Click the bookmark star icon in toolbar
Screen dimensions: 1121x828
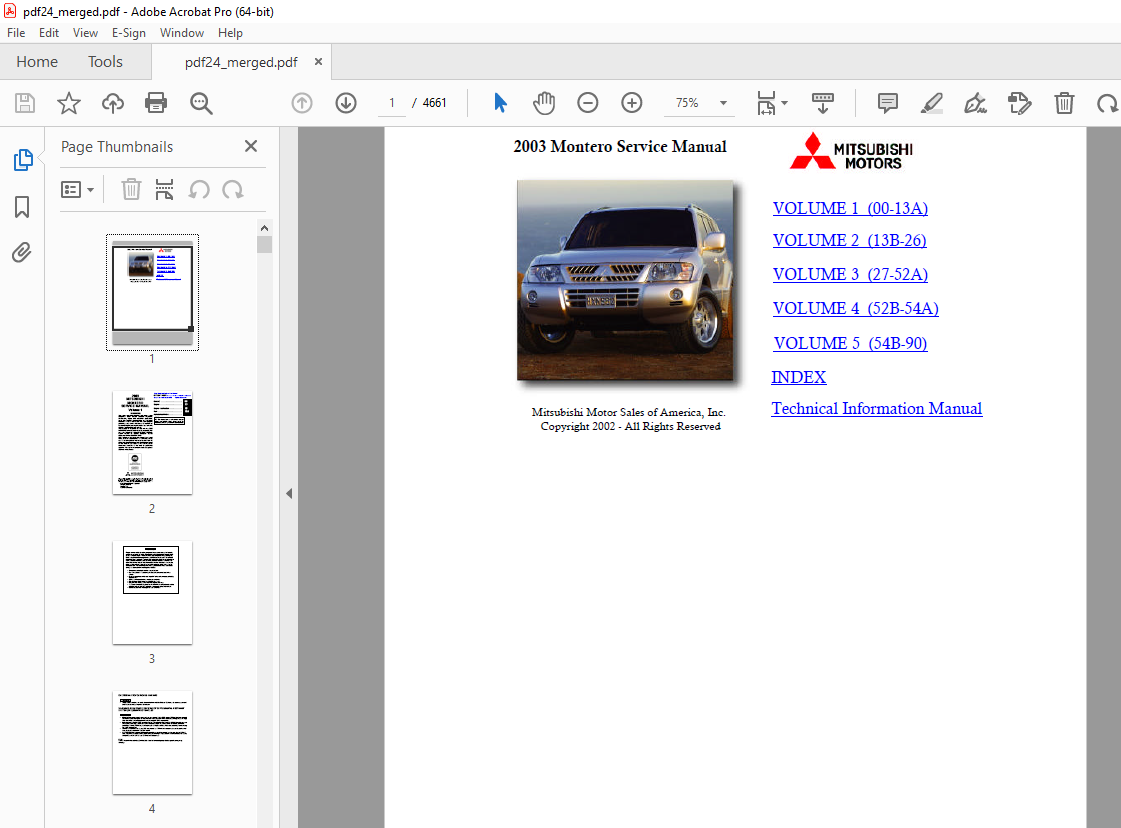[x=68, y=103]
